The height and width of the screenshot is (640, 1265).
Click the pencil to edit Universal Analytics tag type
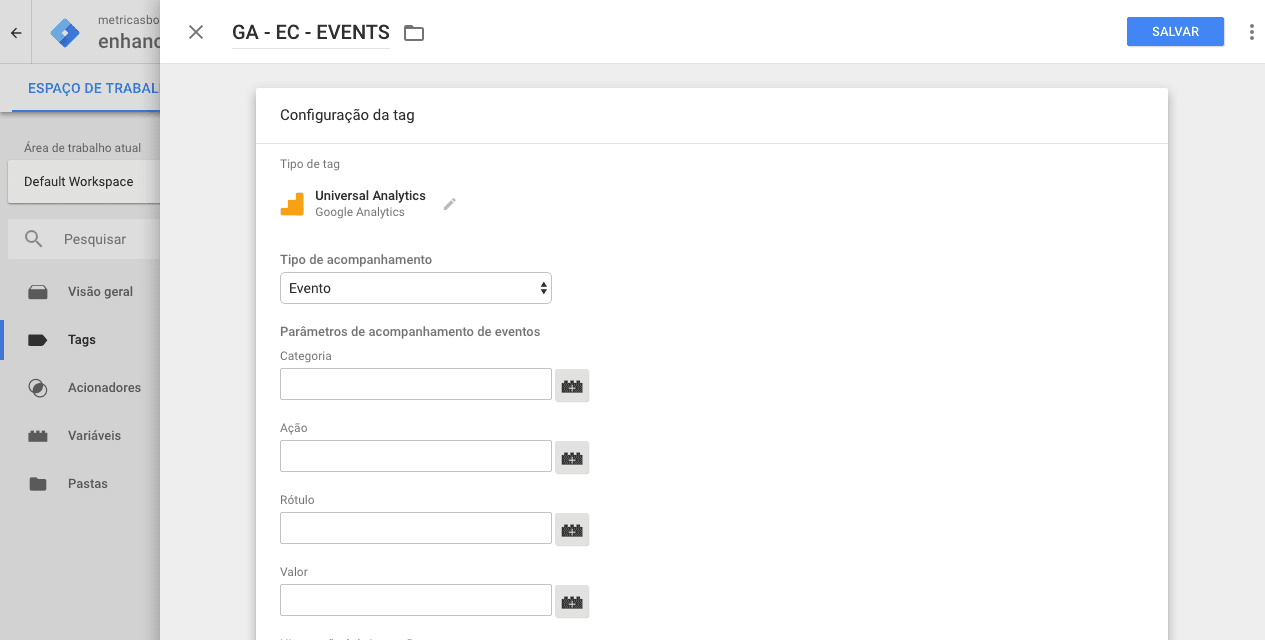click(449, 204)
